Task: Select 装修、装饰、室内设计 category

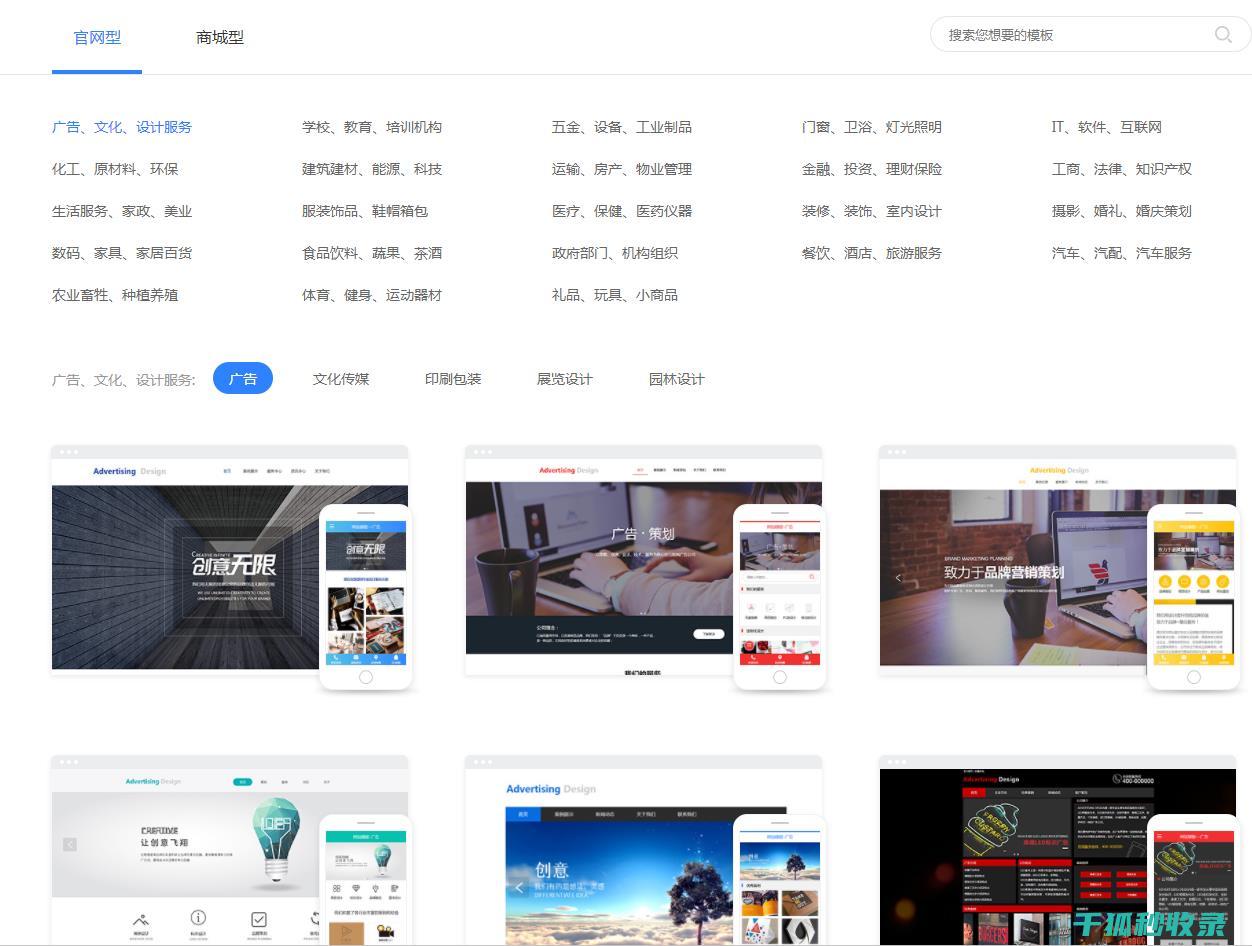Action: pyautogui.click(x=872, y=211)
